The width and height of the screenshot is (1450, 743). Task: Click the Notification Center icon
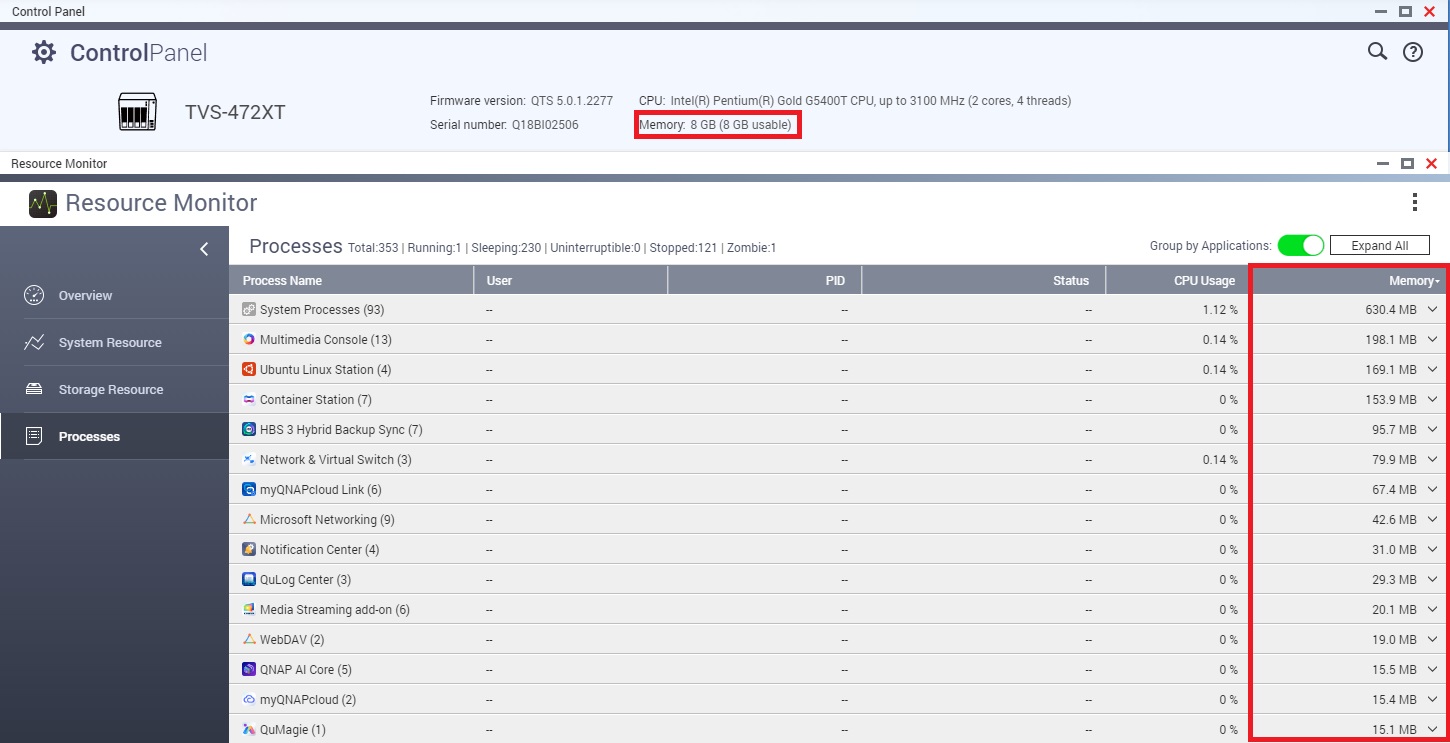tap(249, 550)
